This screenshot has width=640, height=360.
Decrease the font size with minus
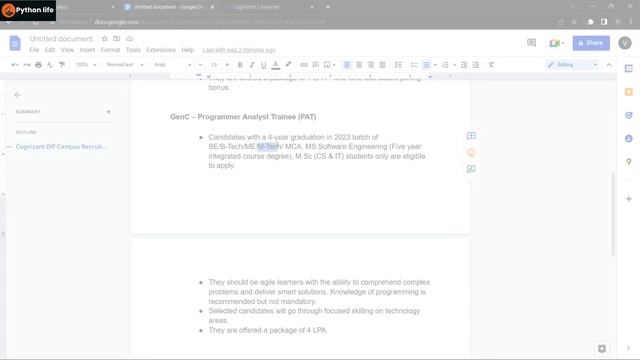(200, 65)
